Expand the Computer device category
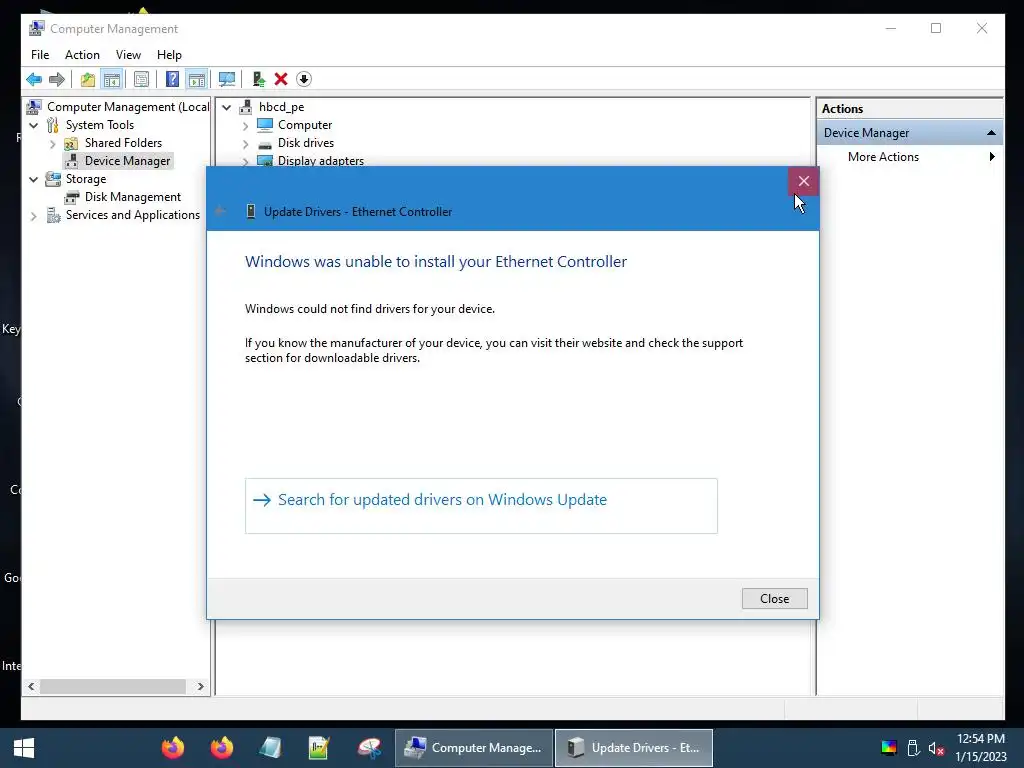The image size is (1024, 768). (246, 125)
